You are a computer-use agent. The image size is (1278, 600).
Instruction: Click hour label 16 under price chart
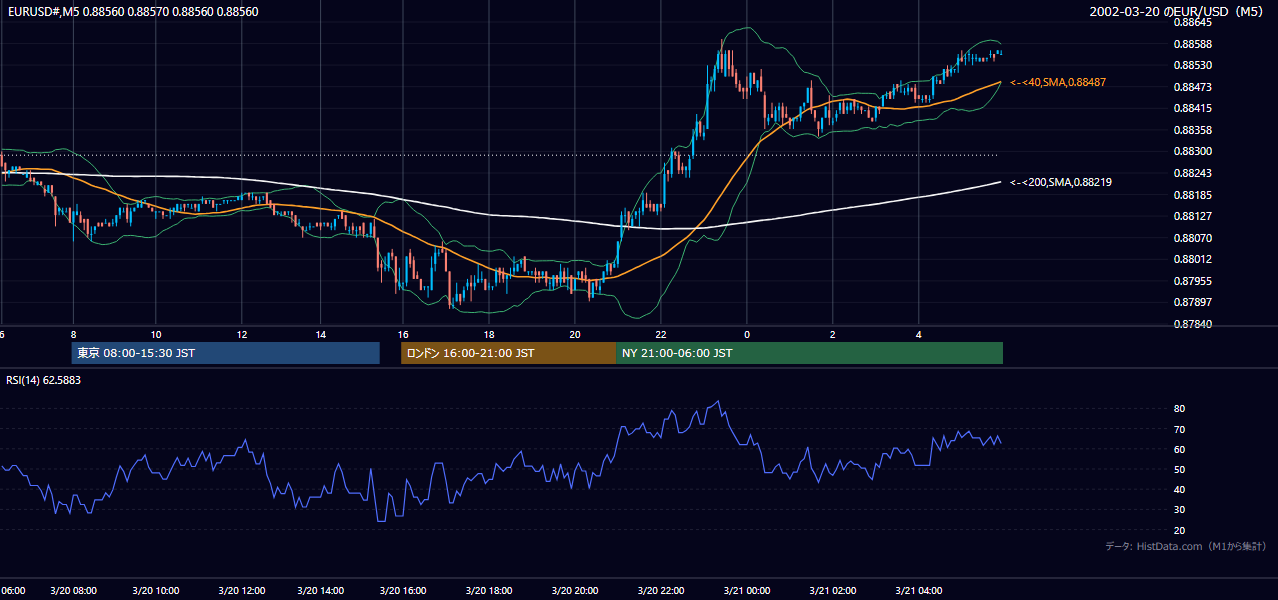(403, 334)
